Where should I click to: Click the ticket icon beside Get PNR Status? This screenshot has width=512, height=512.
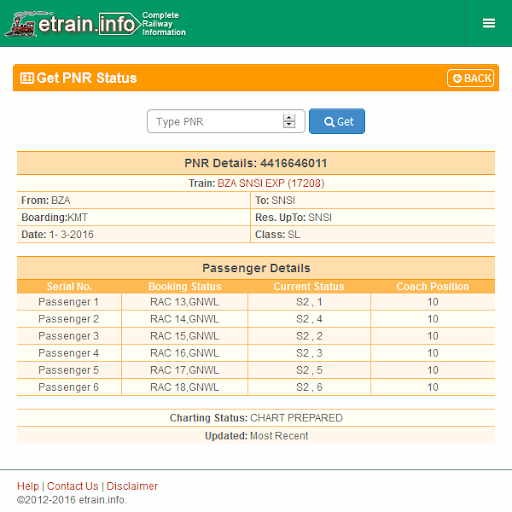click(27, 78)
